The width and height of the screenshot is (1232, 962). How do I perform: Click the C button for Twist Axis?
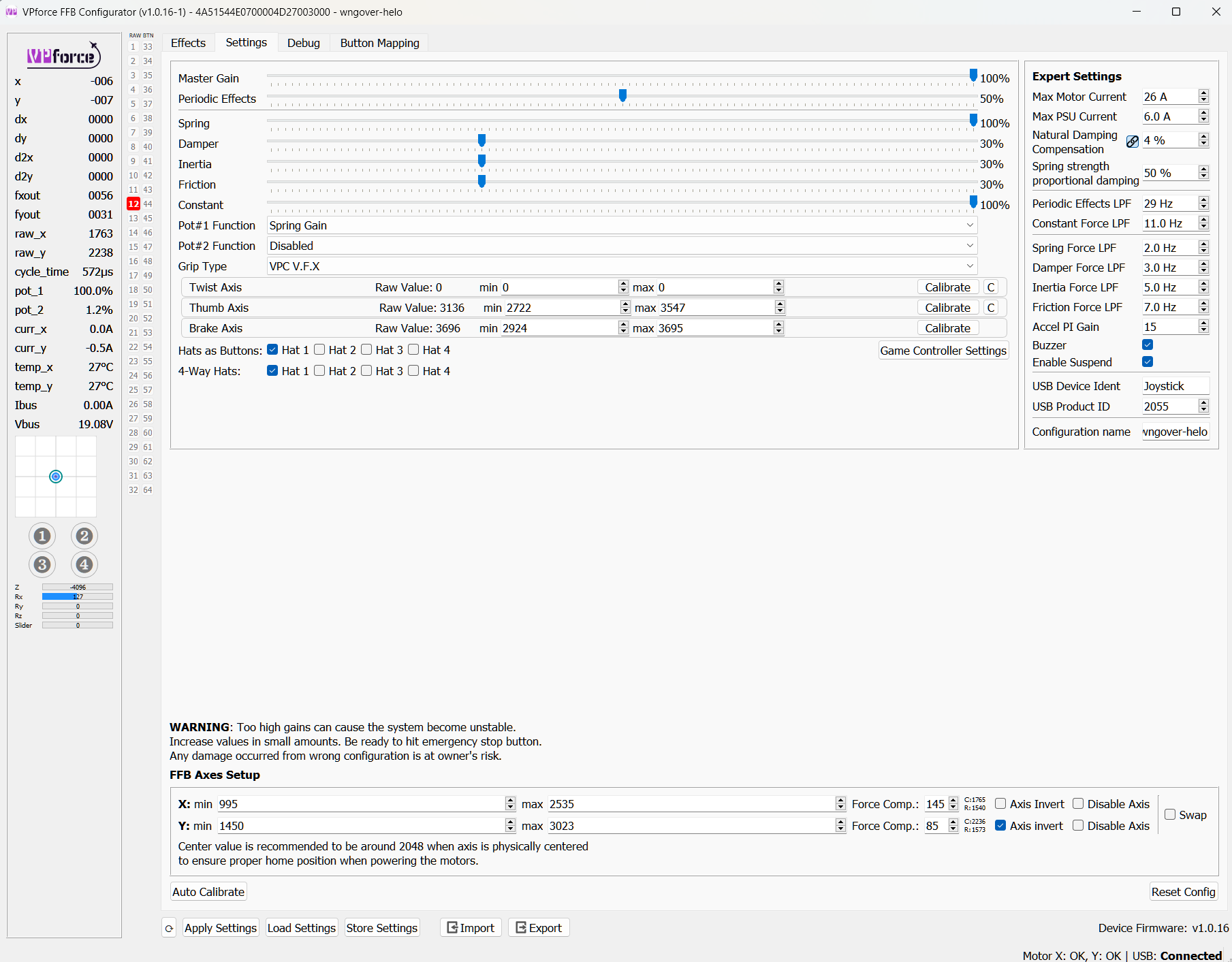point(991,287)
